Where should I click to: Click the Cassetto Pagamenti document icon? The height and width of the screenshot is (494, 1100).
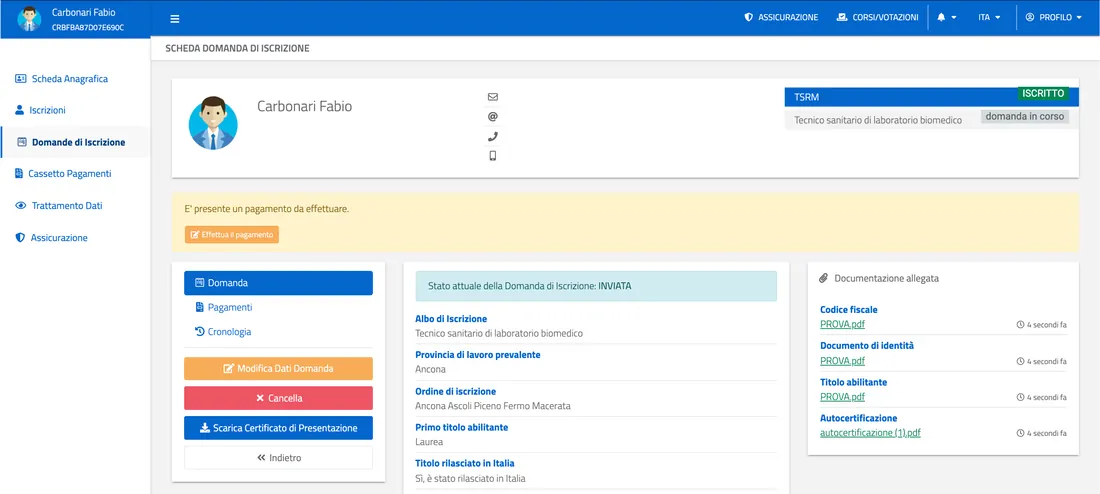click(x=19, y=173)
